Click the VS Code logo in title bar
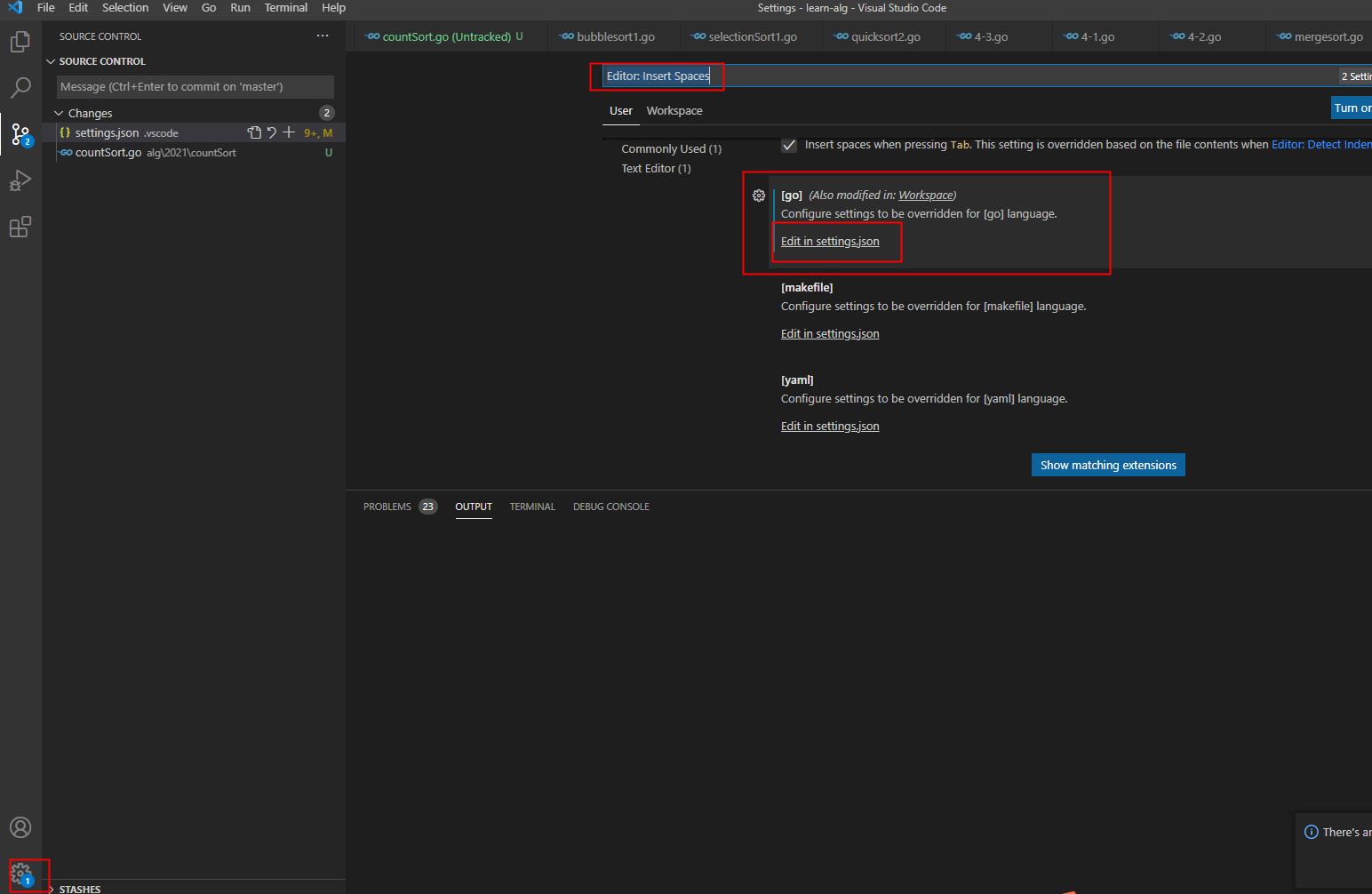The image size is (1372, 894). click(x=15, y=8)
